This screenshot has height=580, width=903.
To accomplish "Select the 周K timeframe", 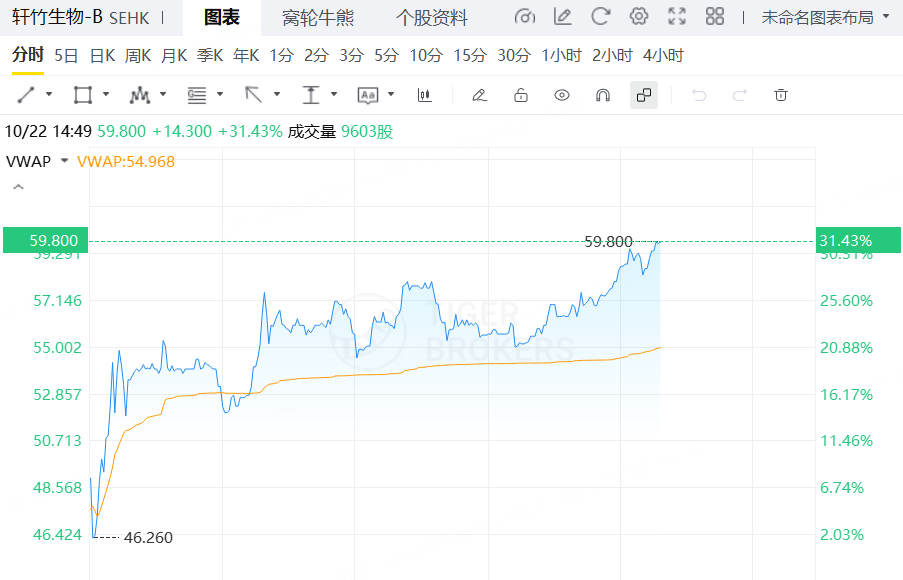I will pos(138,55).
